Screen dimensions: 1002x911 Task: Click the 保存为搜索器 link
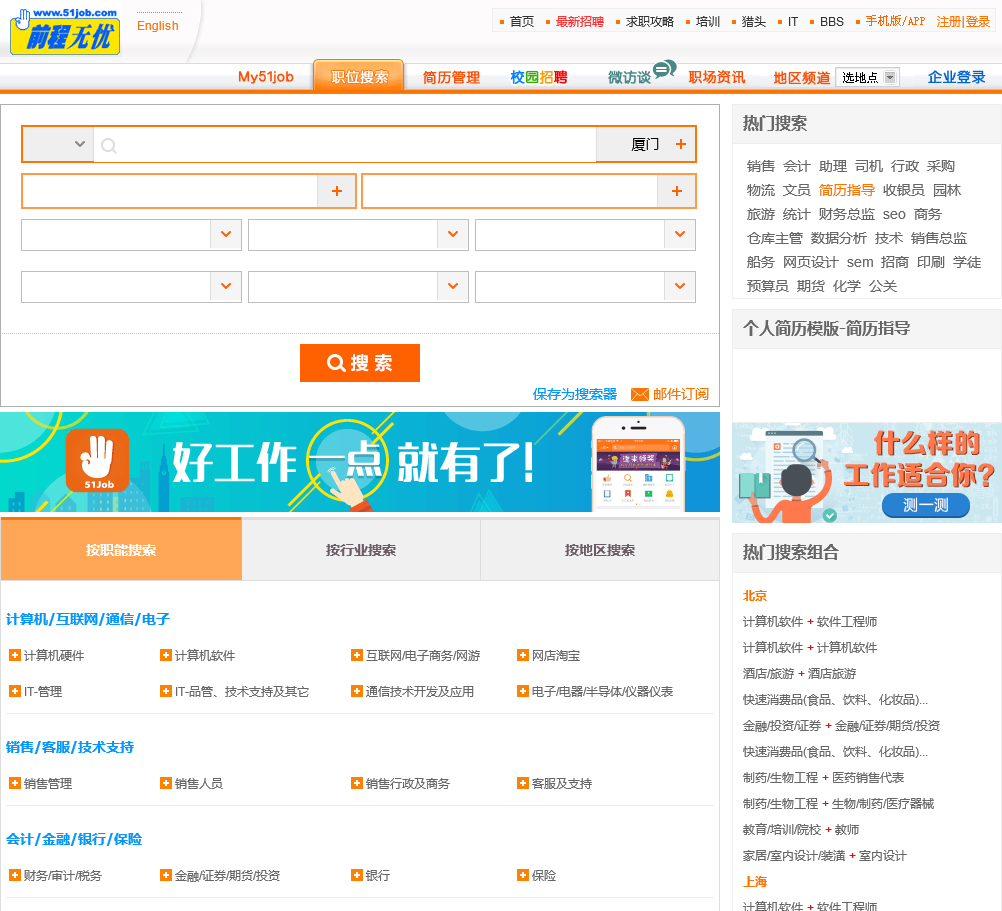pos(575,394)
